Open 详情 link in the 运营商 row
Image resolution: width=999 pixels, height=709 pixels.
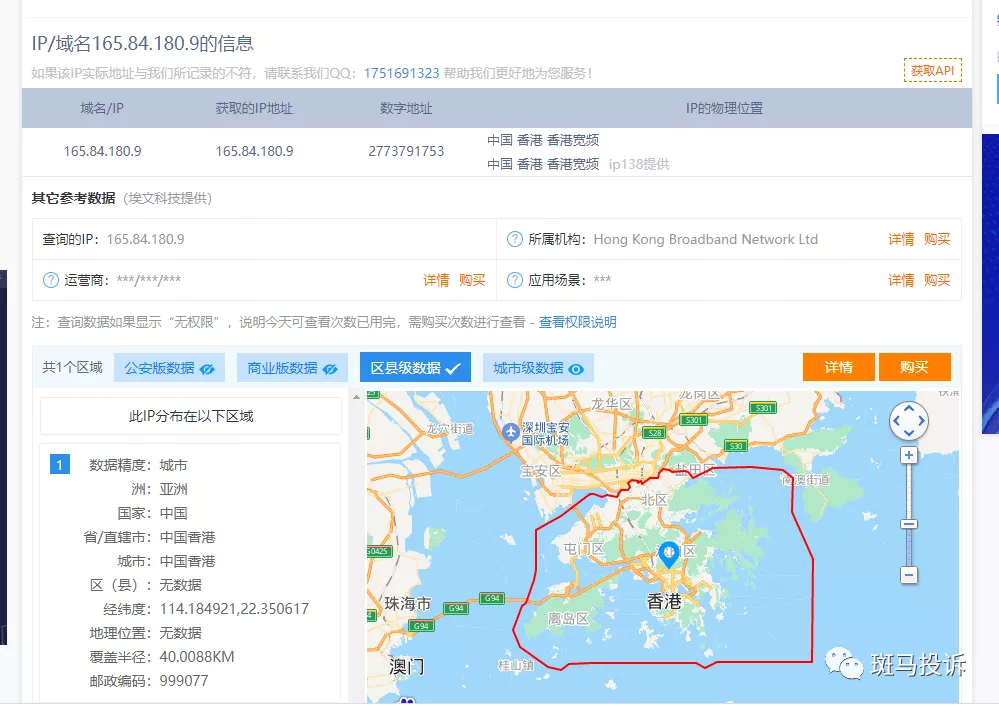pos(436,280)
